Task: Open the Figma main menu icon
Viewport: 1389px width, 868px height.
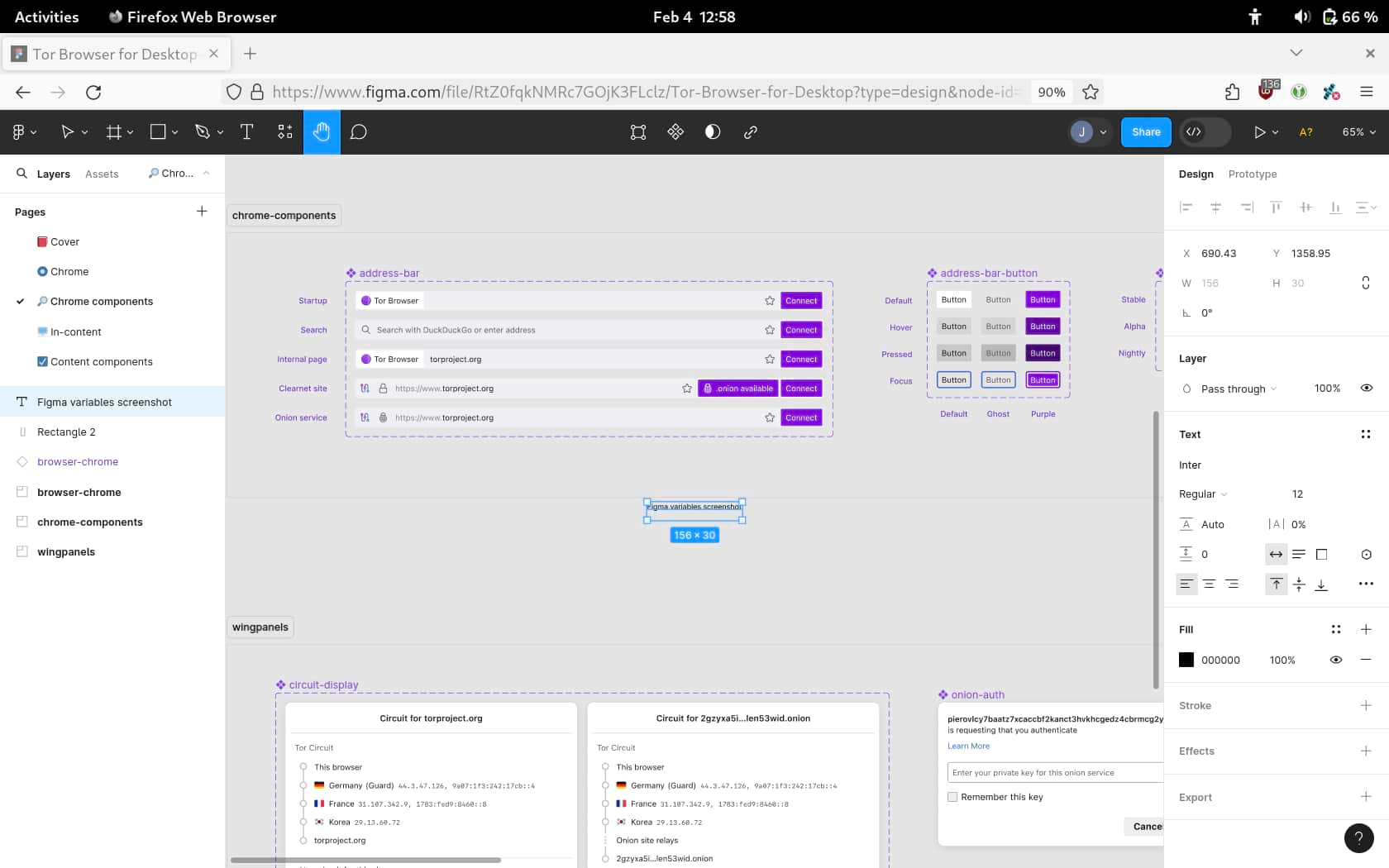Action: (18, 132)
